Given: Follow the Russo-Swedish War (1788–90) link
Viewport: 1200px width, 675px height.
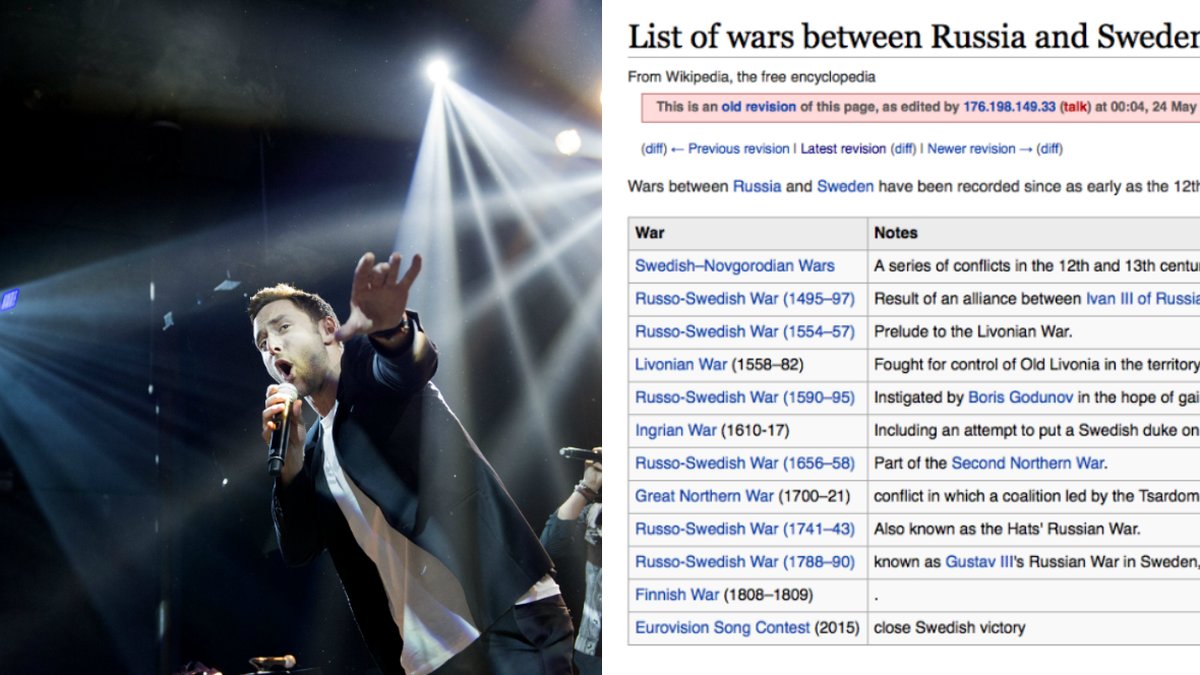Looking at the screenshot, I should pos(745,562).
